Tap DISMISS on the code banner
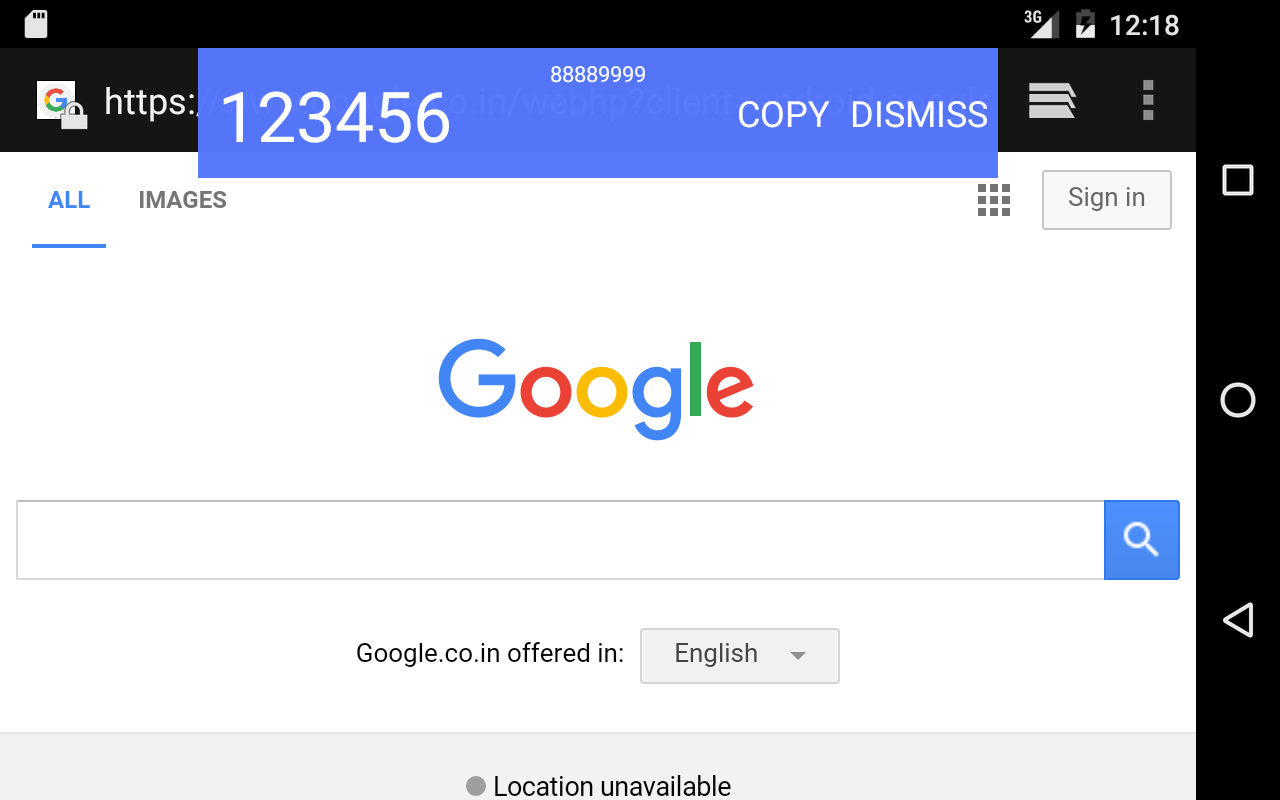Image resolution: width=1280 pixels, height=800 pixels. (919, 115)
